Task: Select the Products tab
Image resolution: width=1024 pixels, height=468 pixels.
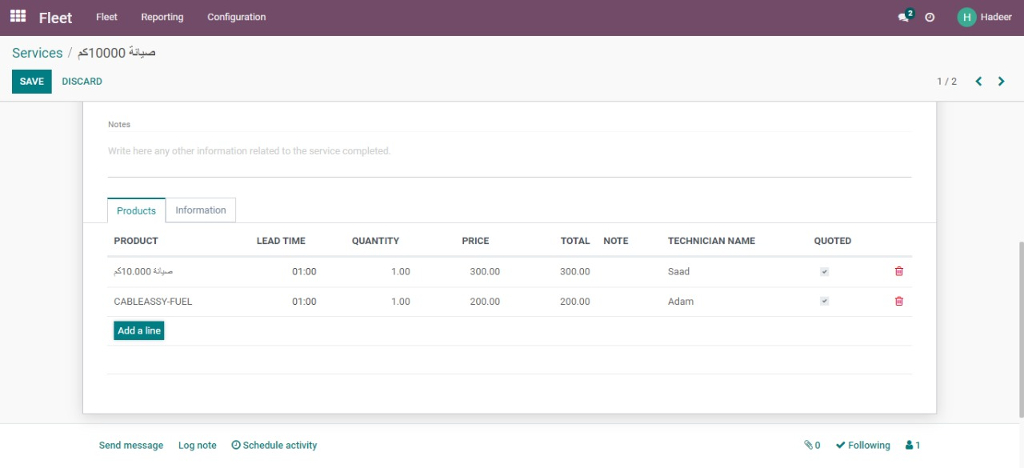Action: pos(136,211)
